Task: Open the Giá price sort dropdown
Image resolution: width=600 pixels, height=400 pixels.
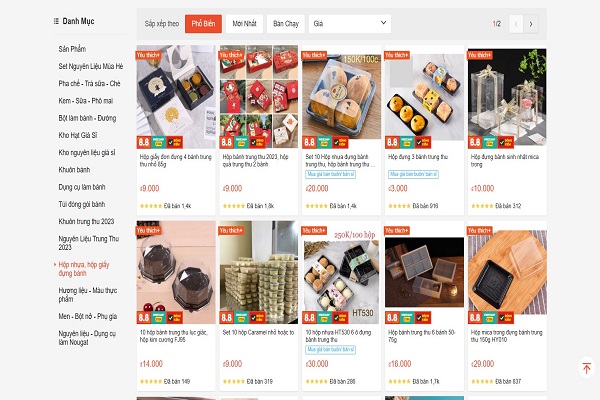Action: (350, 24)
